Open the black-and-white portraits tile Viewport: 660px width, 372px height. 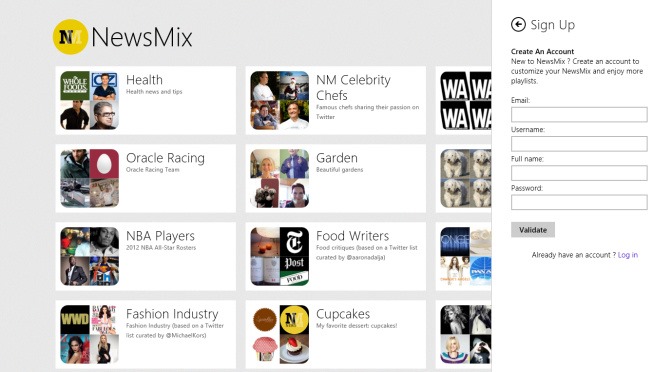click(x=466, y=334)
